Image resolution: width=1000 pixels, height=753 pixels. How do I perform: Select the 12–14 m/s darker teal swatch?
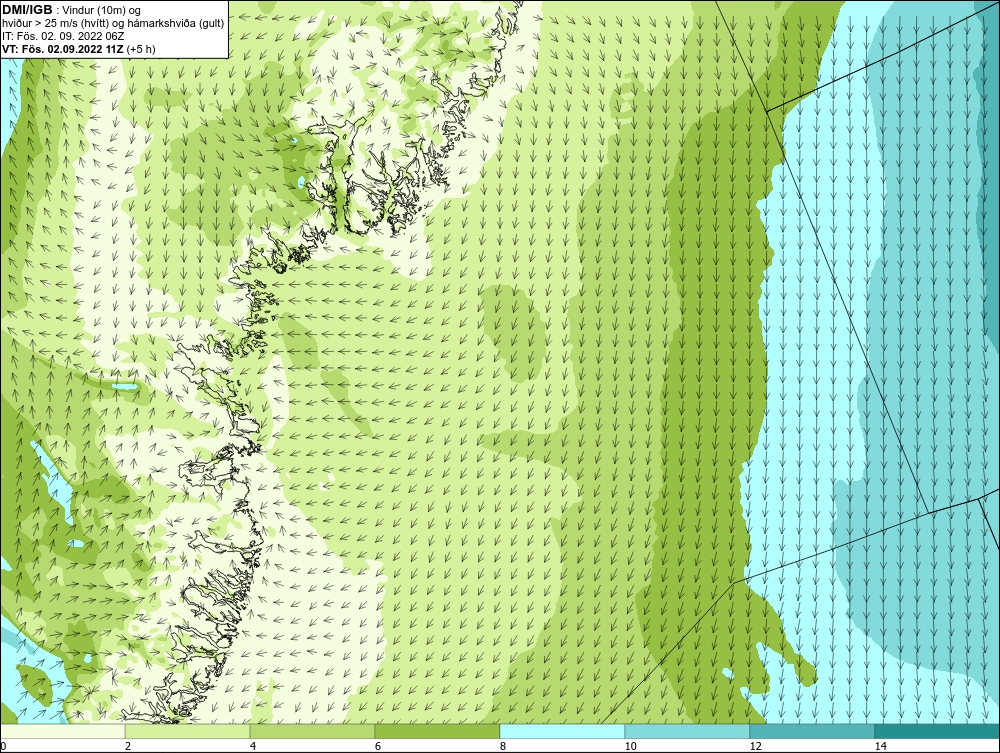812,731
